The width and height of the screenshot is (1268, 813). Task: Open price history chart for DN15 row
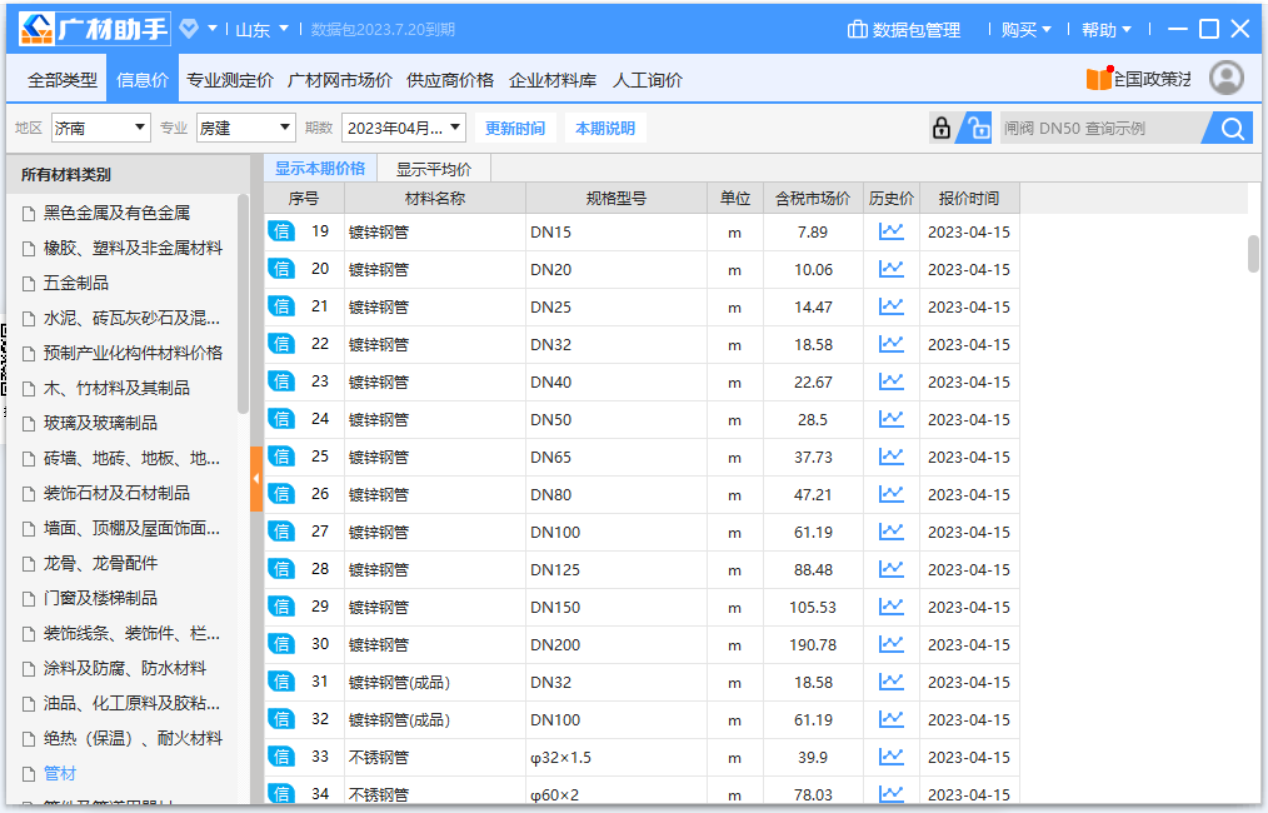point(891,231)
